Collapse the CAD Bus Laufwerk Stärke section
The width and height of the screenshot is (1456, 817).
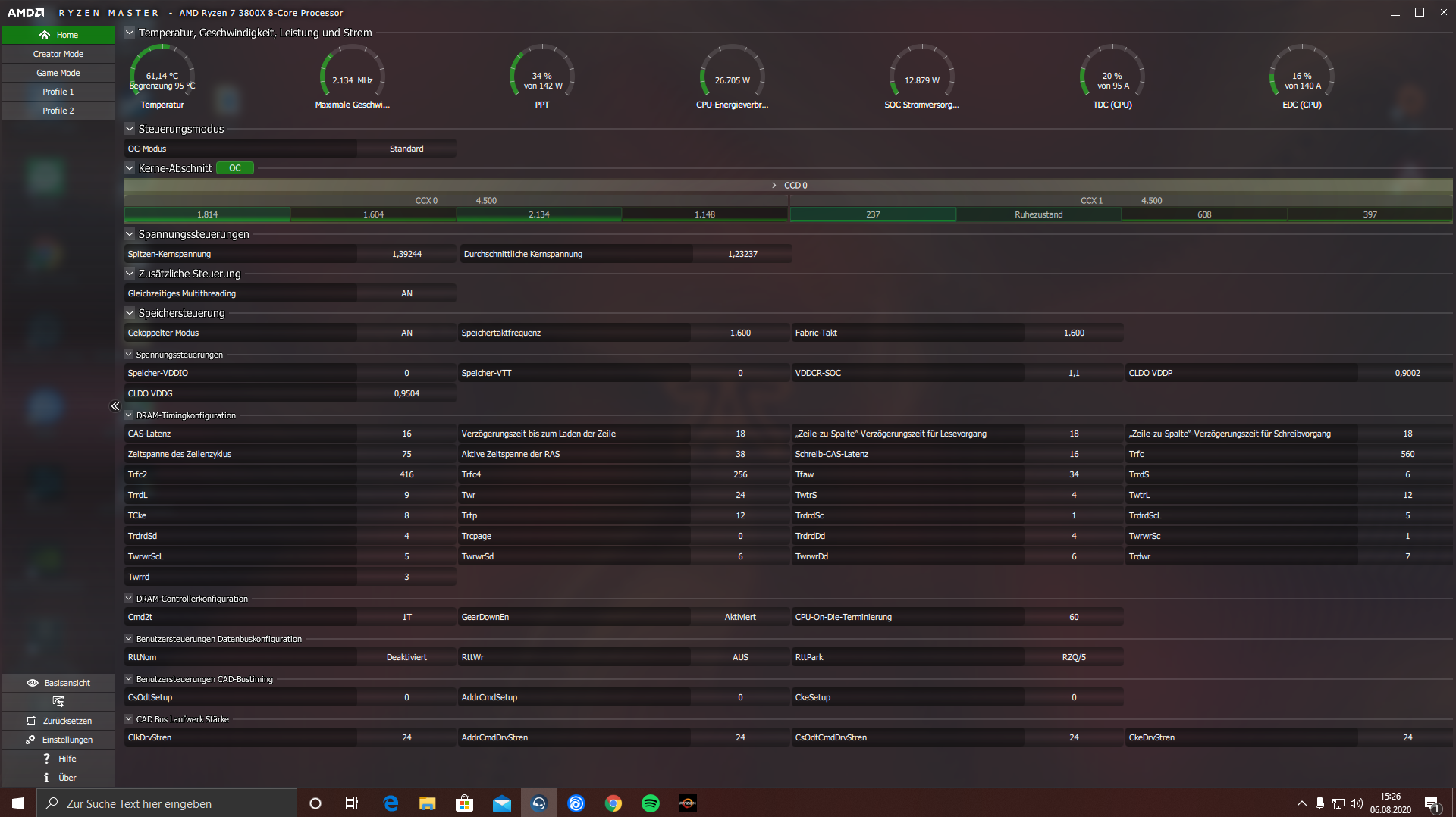click(x=129, y=719)
